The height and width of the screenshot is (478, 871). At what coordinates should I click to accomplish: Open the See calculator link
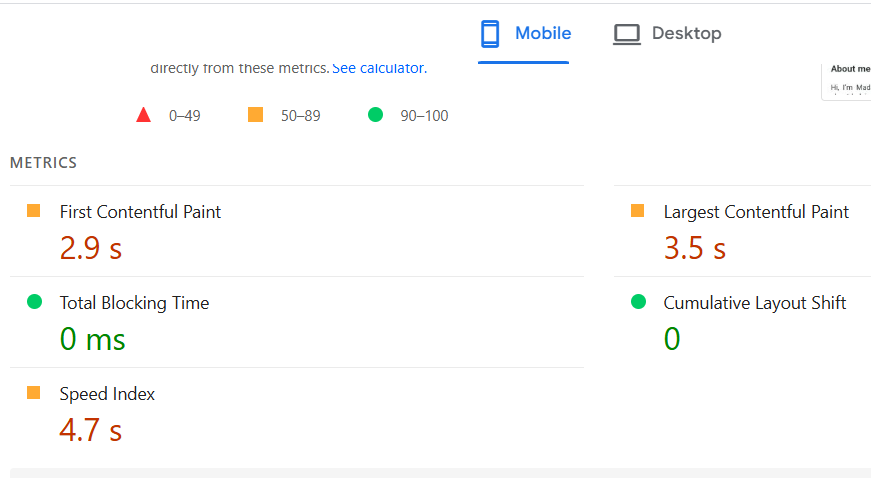379,68
